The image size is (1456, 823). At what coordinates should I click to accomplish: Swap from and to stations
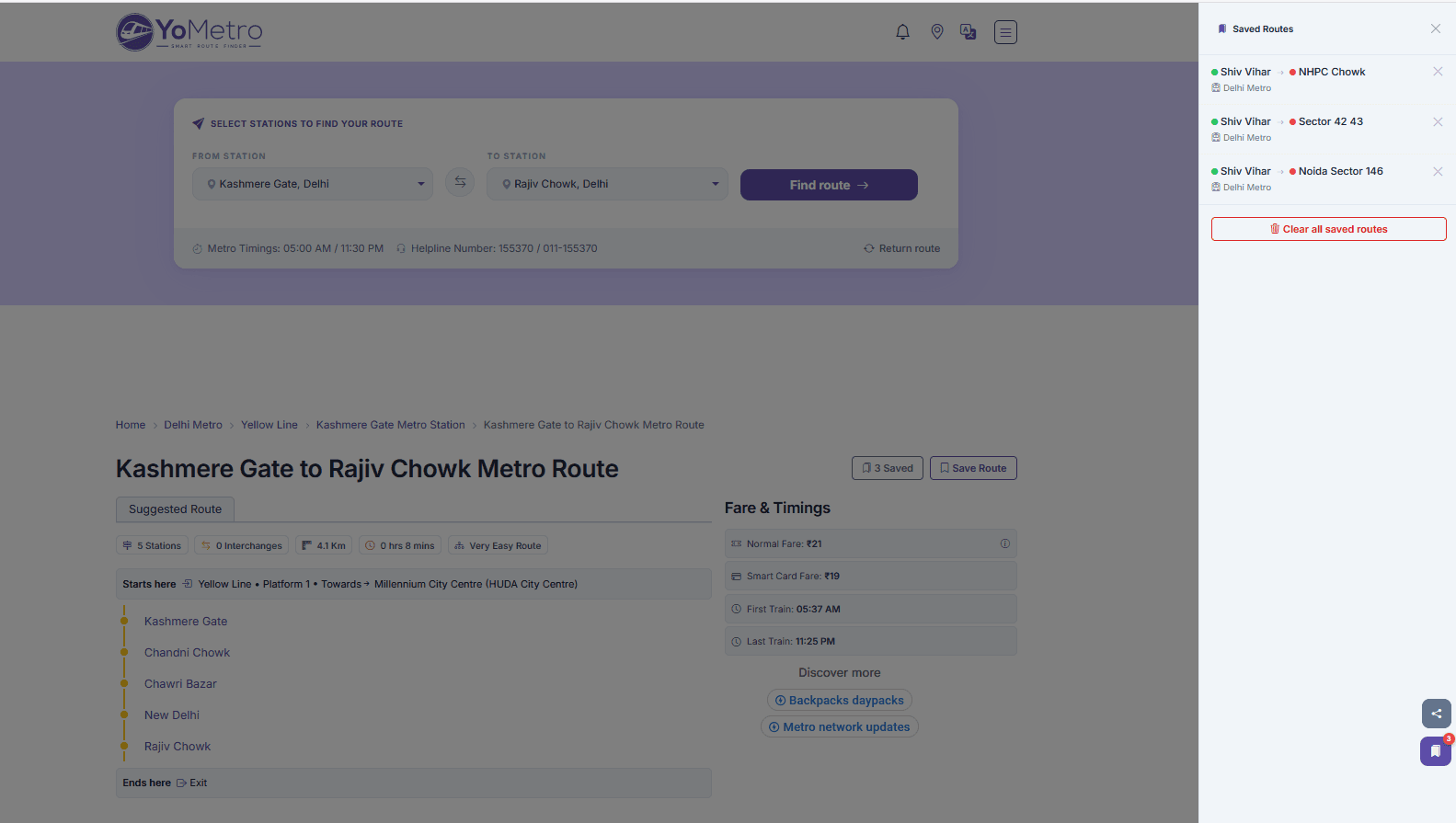click(x=460, y=182)
